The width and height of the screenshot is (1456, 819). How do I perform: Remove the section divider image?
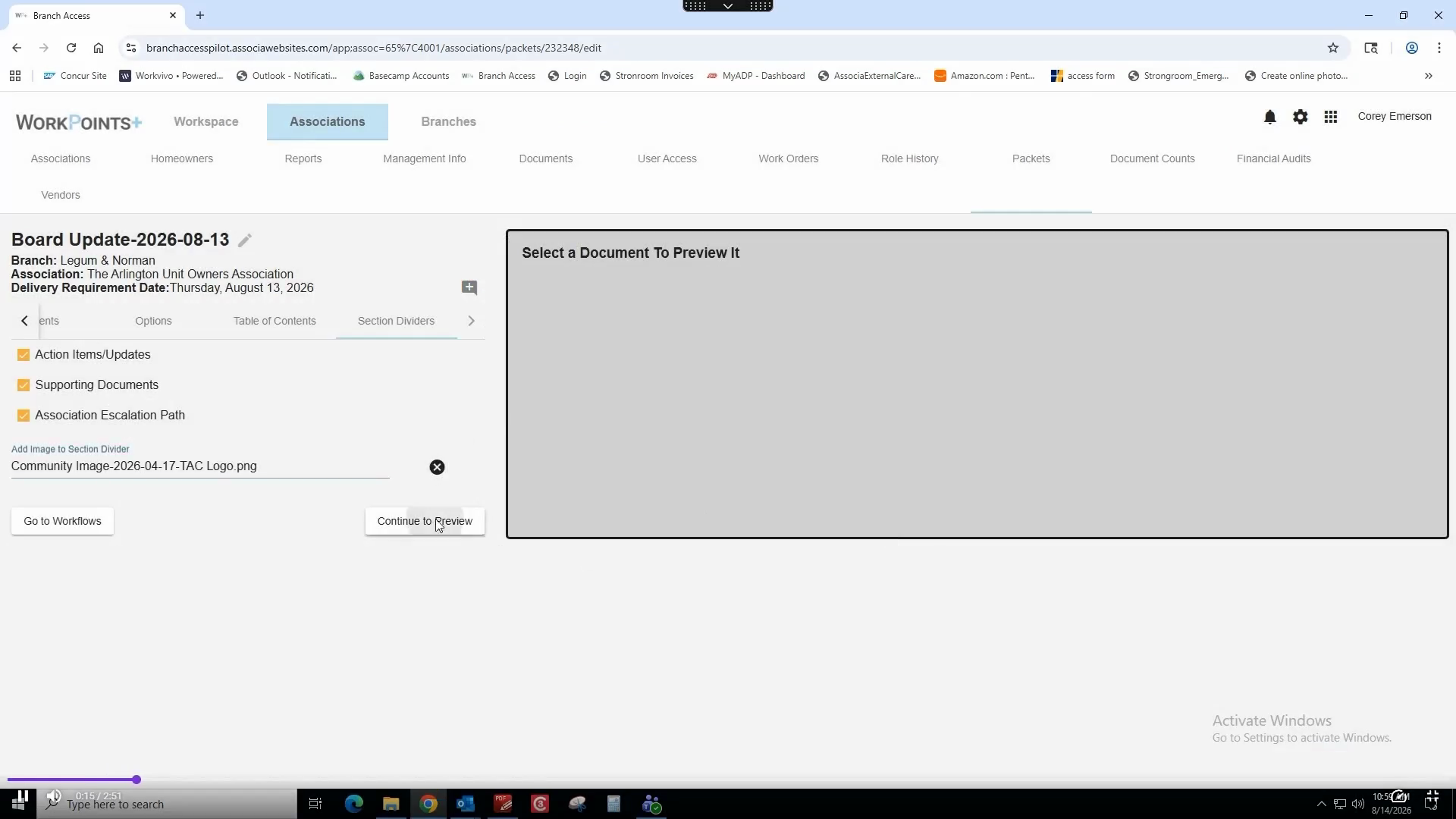tap(437, 467)
